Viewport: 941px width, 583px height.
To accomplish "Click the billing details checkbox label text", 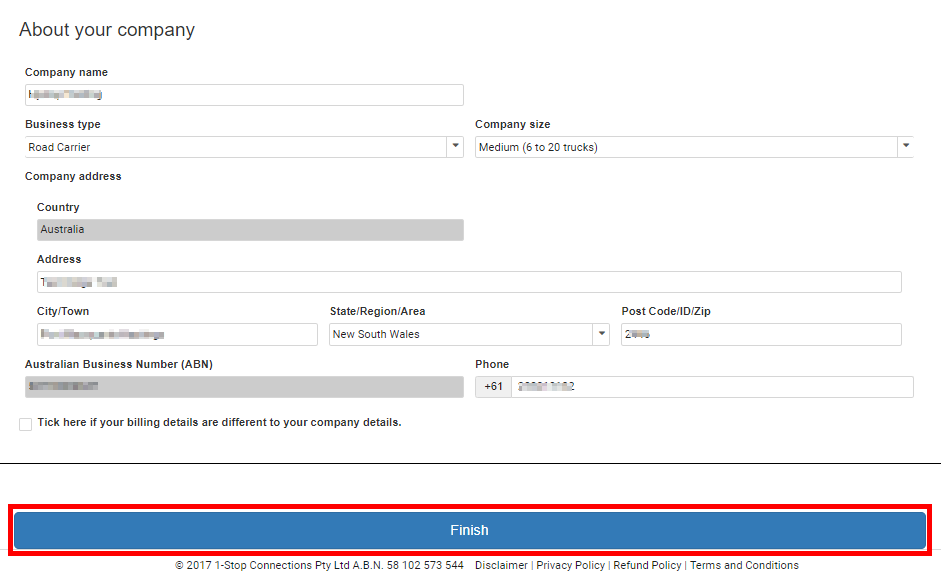I will point(220,423).
